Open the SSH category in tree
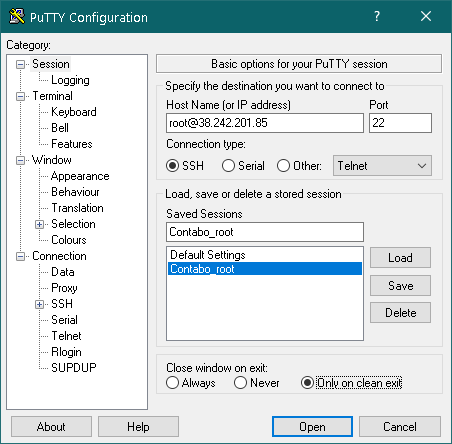 tap(62, 304)
